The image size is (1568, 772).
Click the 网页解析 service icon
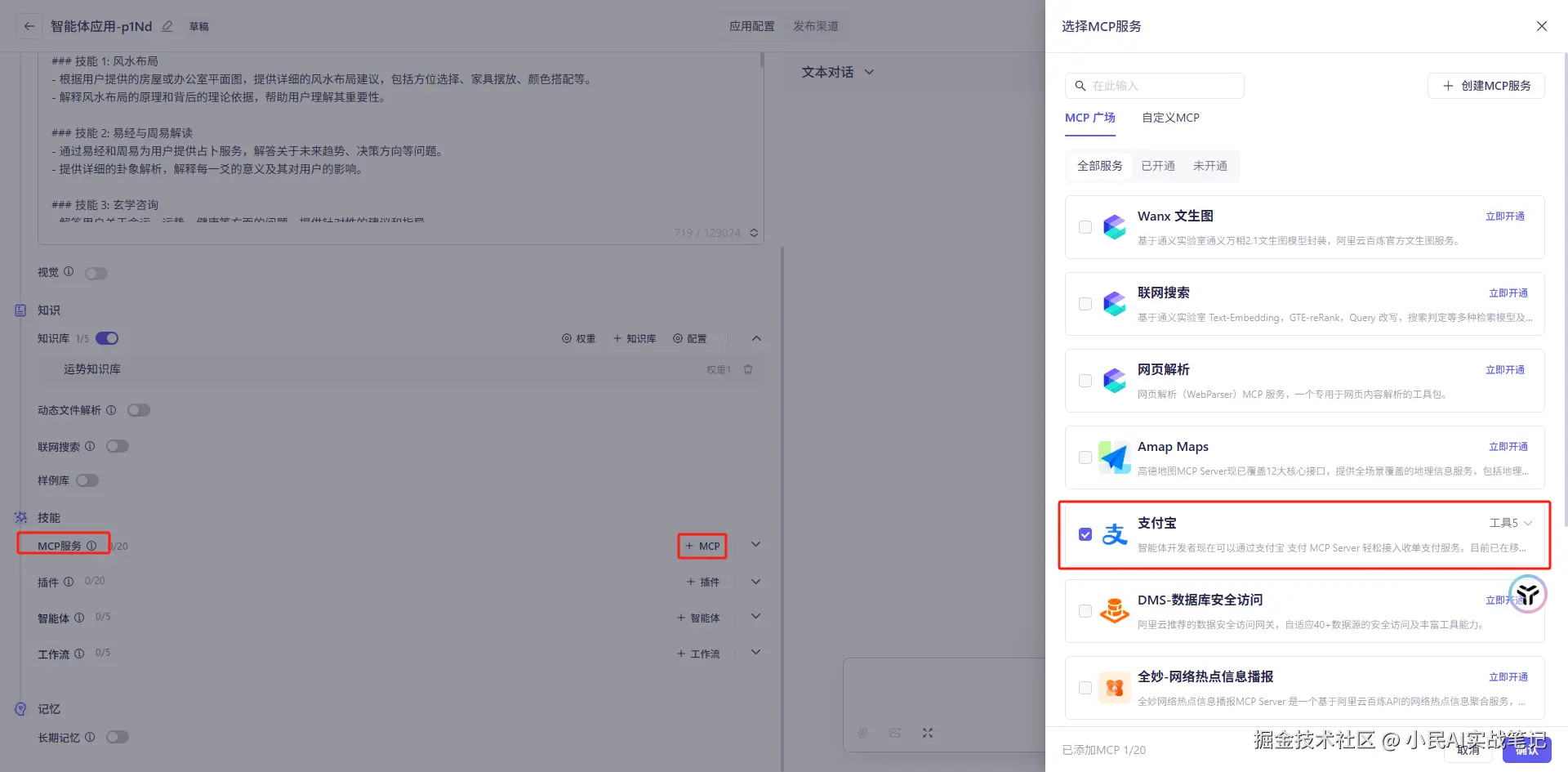click(x=1115, y=381)
